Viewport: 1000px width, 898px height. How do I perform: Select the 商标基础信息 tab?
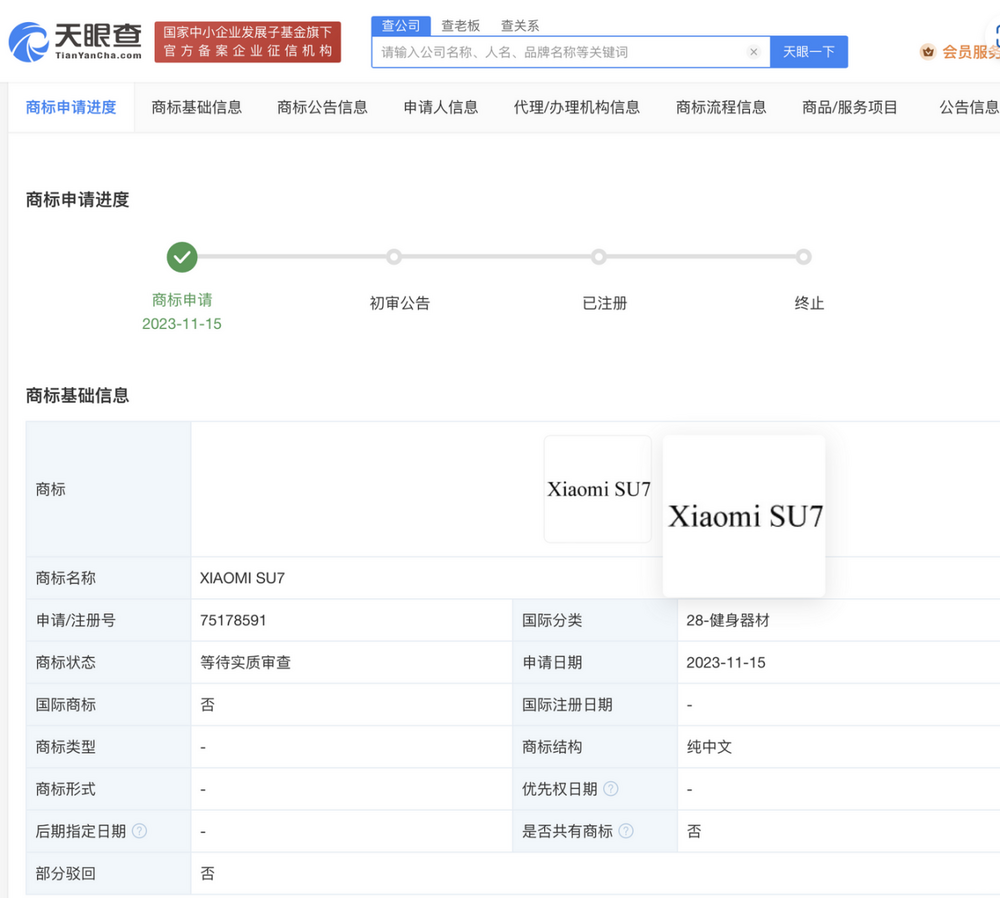click(197, 107)
